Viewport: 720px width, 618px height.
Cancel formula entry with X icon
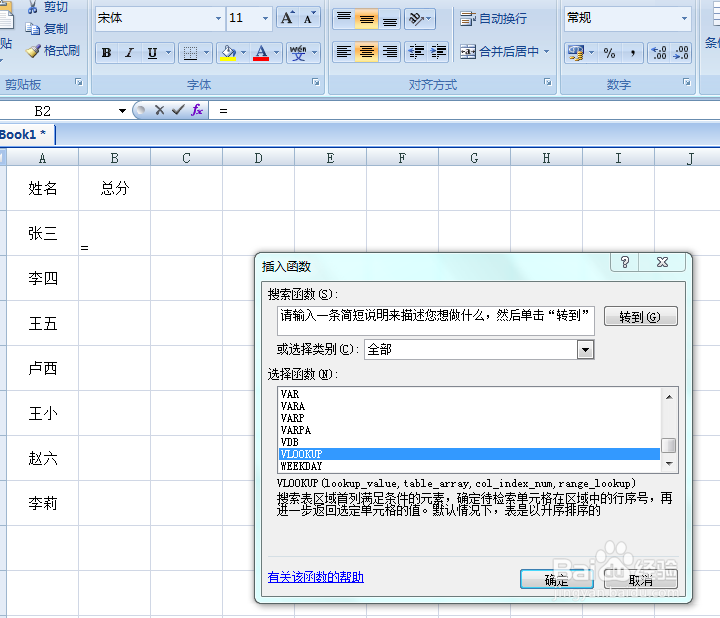pyautogui.click(x=159, y=110)
